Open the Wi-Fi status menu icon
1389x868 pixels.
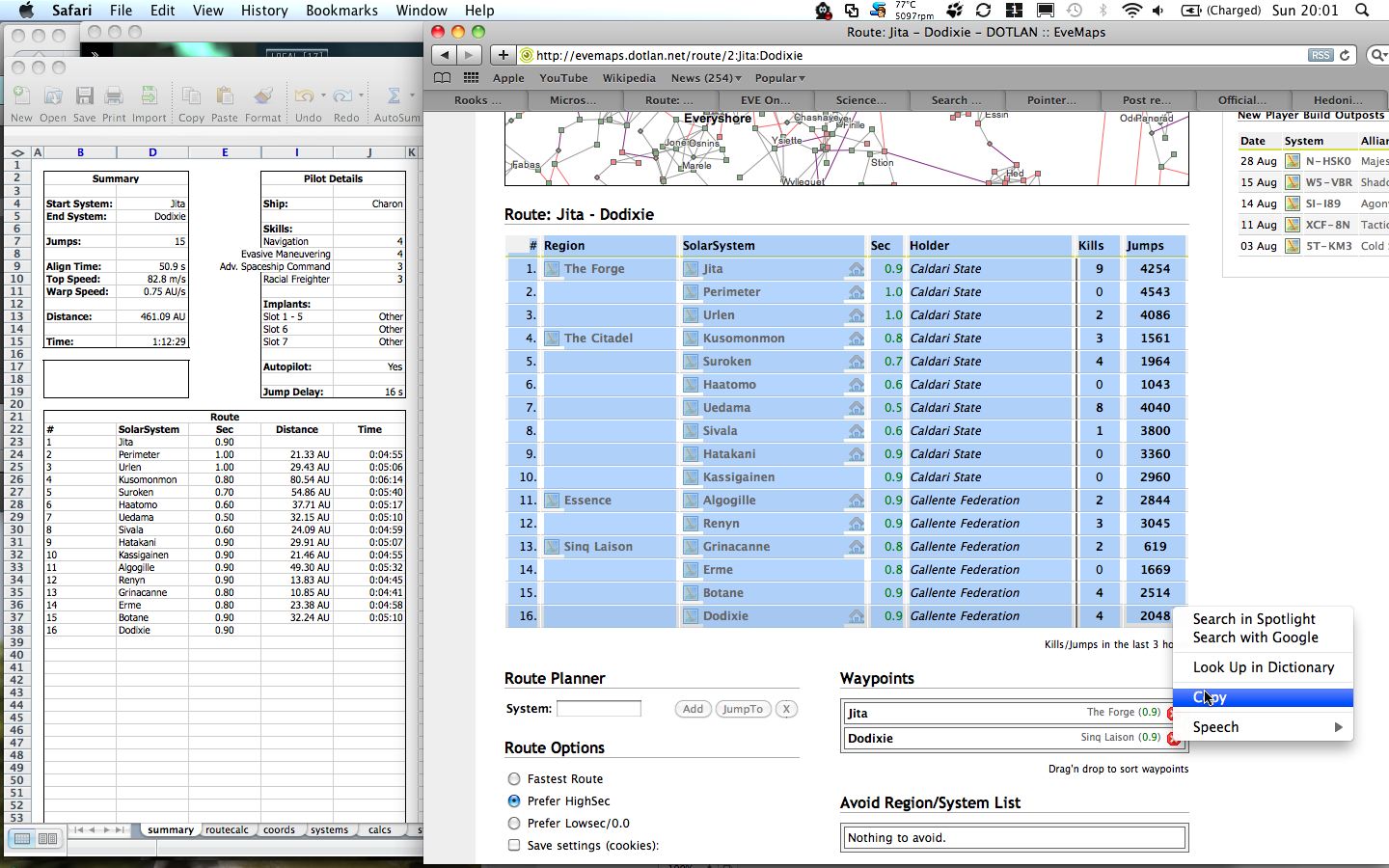click(x=1132, y=11)
